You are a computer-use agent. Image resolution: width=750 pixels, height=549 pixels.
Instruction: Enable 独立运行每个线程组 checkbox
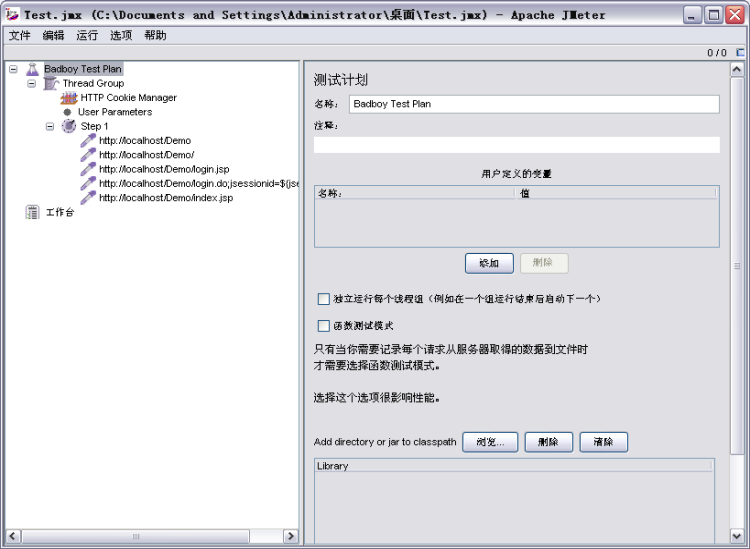tap(324, 299)
